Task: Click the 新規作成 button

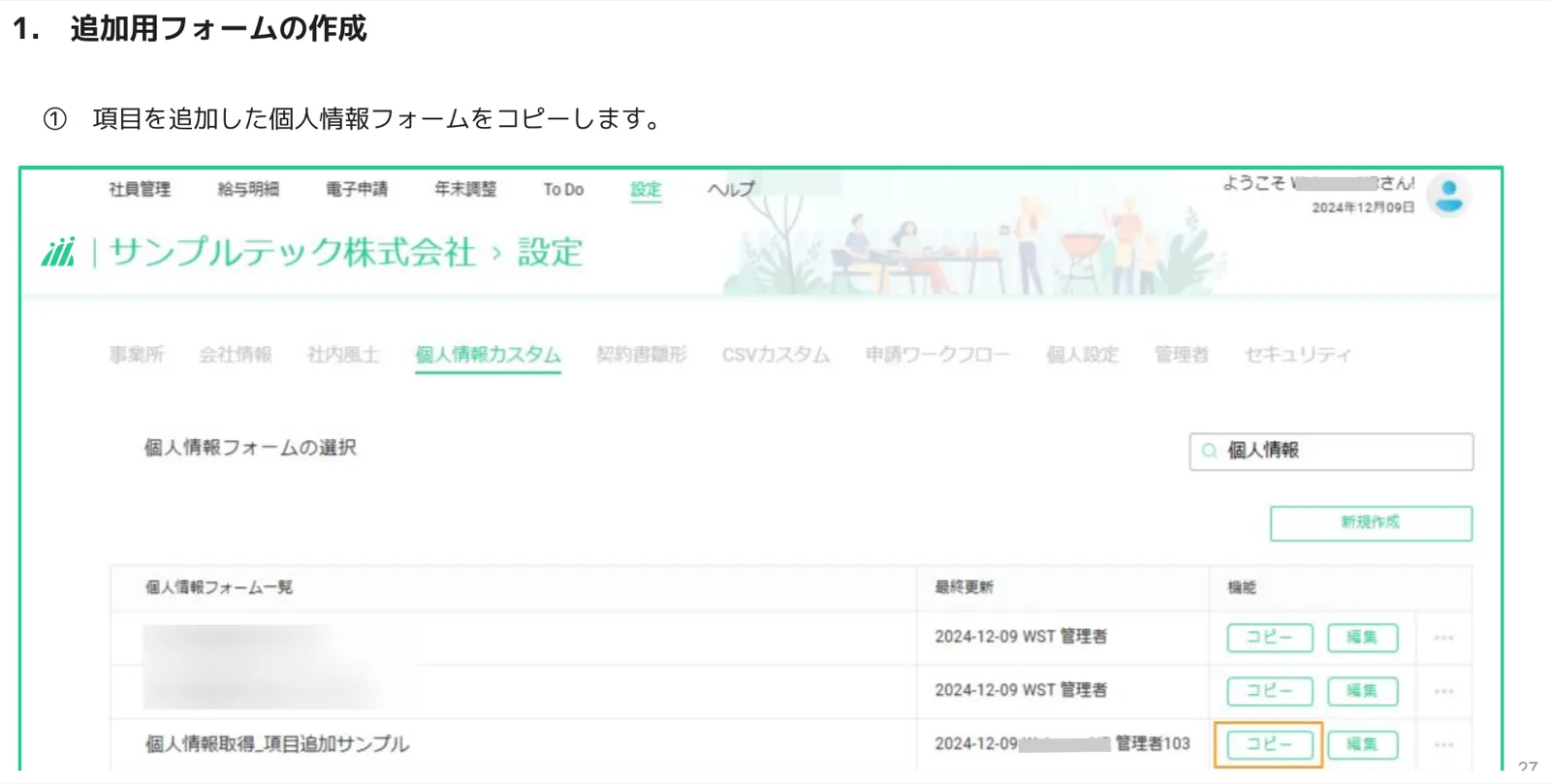Action: (1371, 523)
